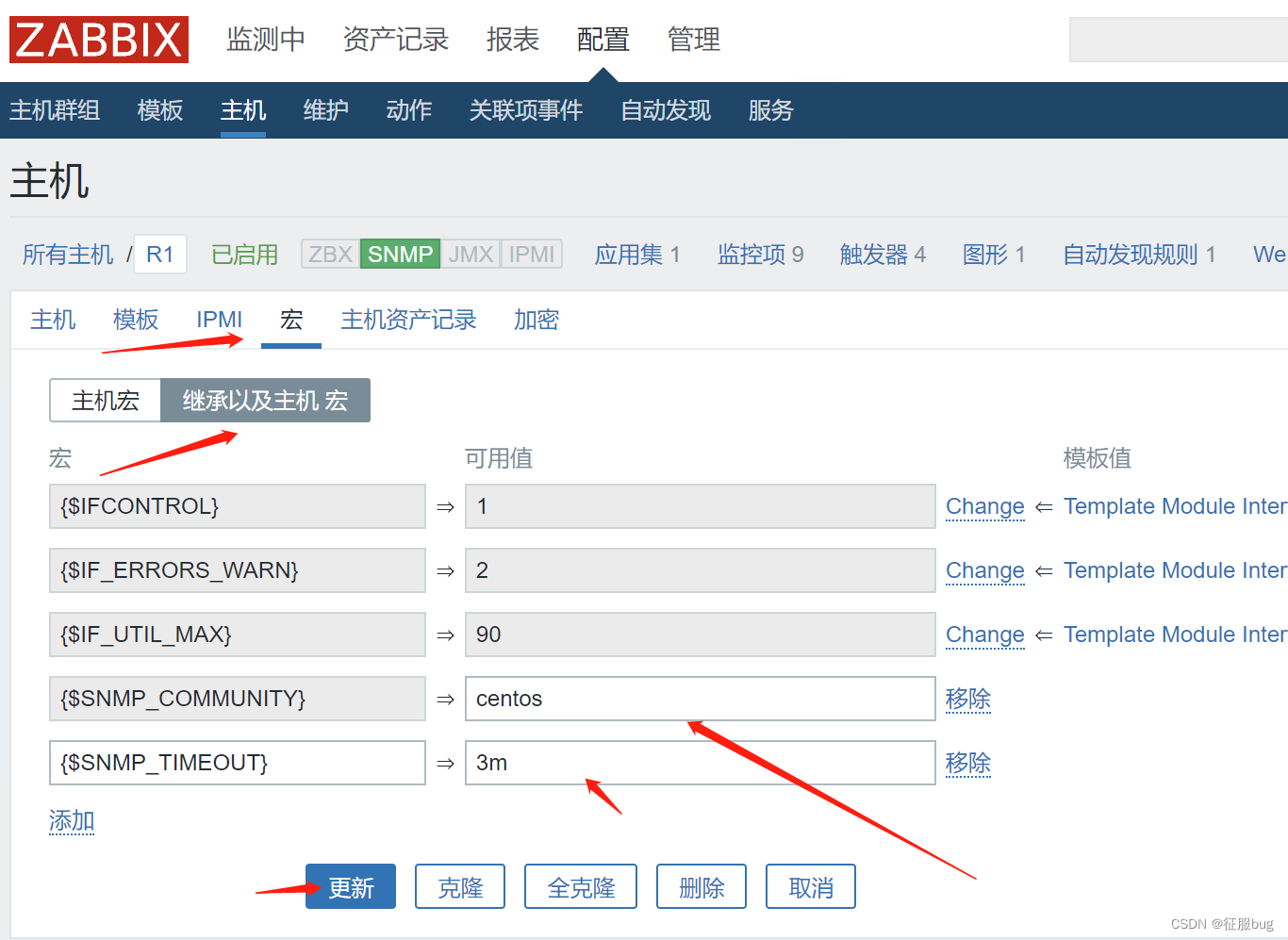Open the 配置 top menu
Screen dimensions: 1288x940
click(603, 40)
